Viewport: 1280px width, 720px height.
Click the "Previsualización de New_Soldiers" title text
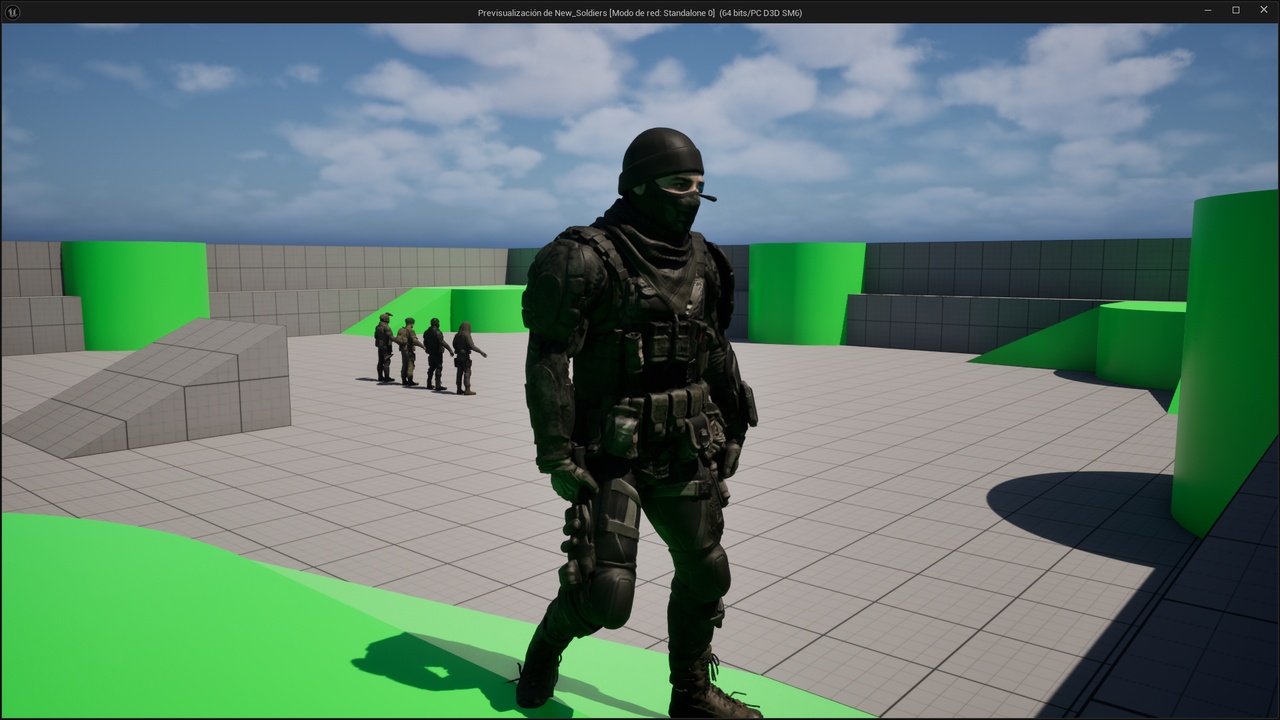tap(546, 13)
